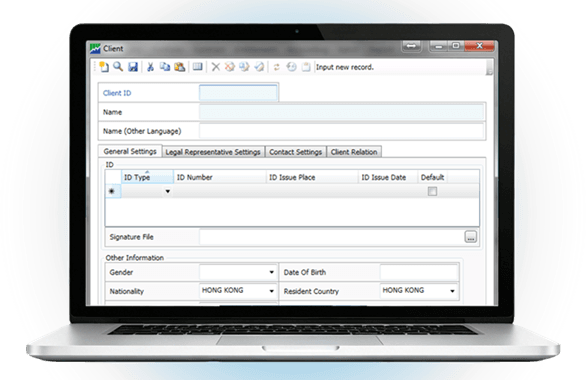This screenshot has height=380, width=586.
Task: Click the New record toolbar icon
Action: [x=104, y=67]
